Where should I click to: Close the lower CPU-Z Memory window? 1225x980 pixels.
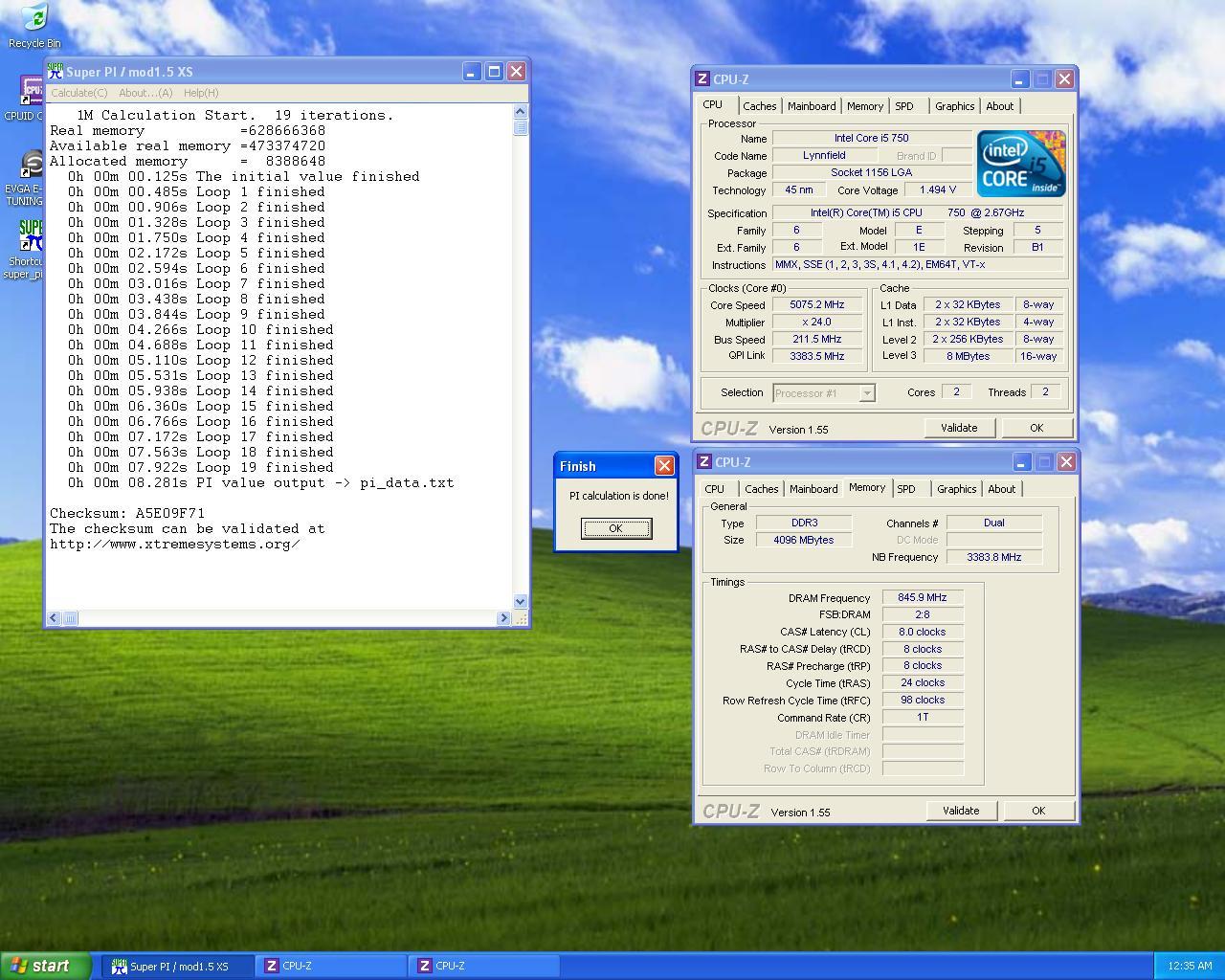pyautogui.click(x=1066, y=462)
